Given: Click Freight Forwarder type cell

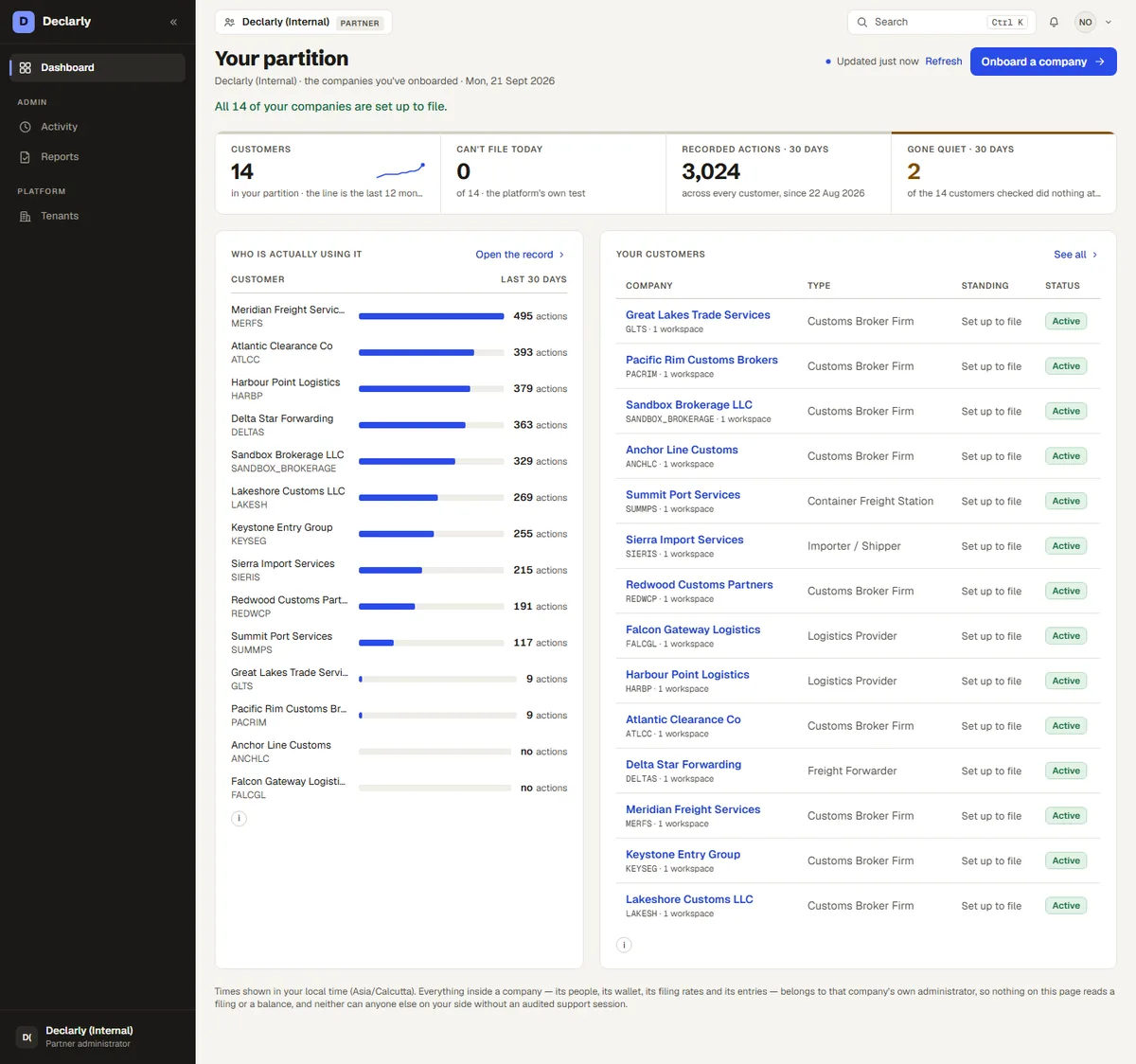Looking at the screenshot, I should coord(852,771).
